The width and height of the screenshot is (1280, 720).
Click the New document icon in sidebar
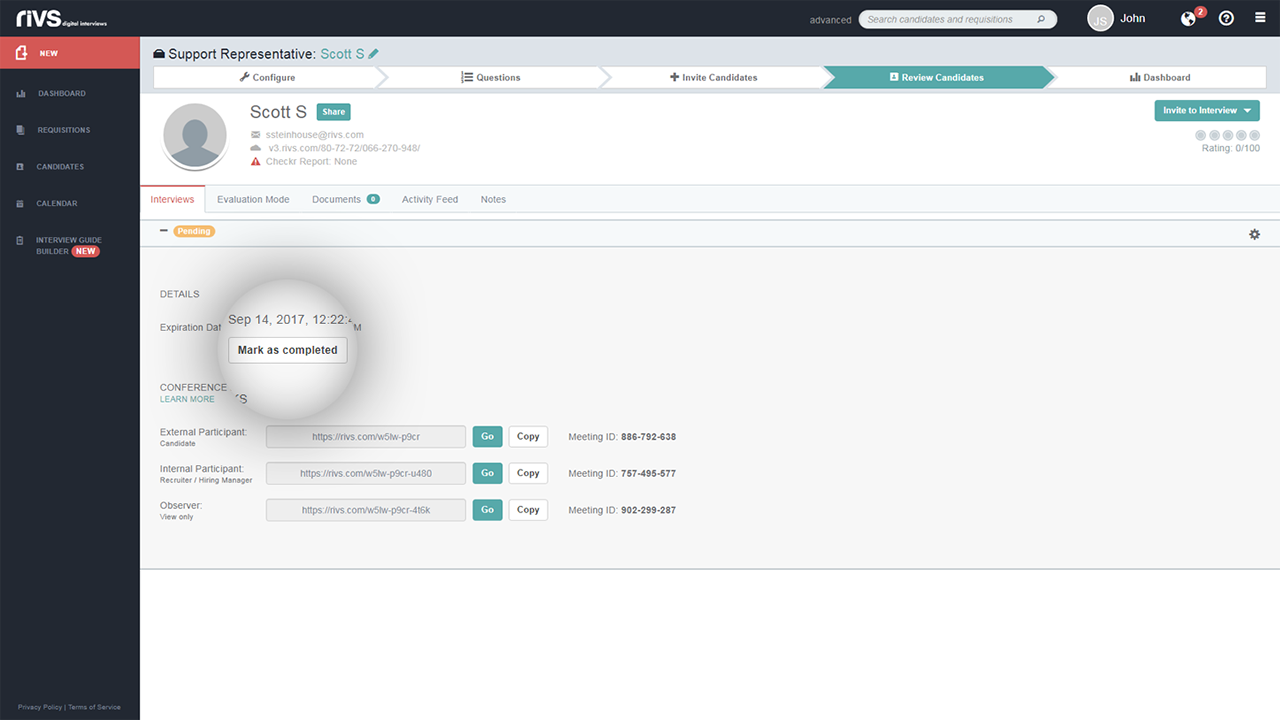point(21,53)
